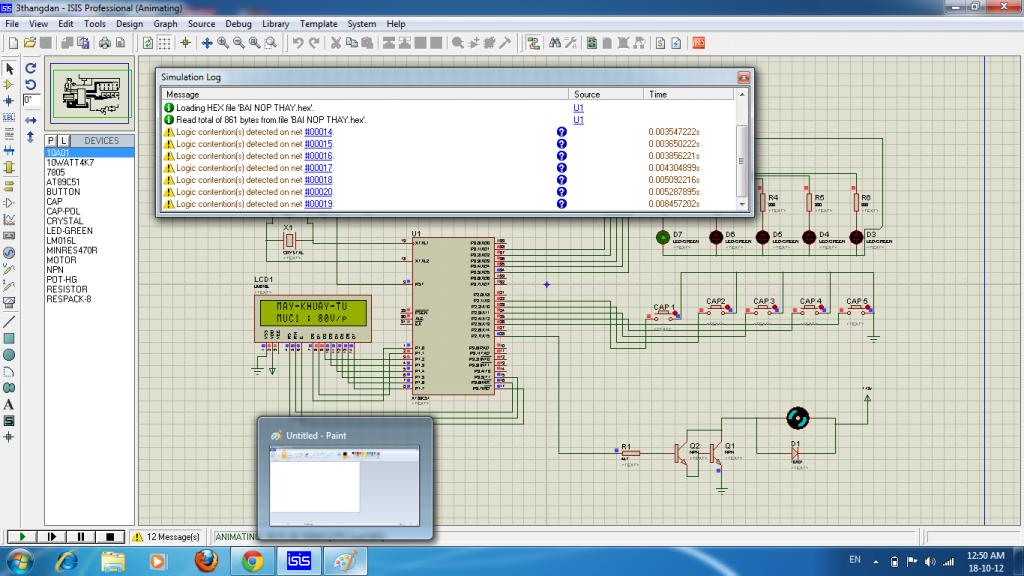Click net #00017 link in log
The width and height of the screenshot is (1024, 576).
(318, 168)
